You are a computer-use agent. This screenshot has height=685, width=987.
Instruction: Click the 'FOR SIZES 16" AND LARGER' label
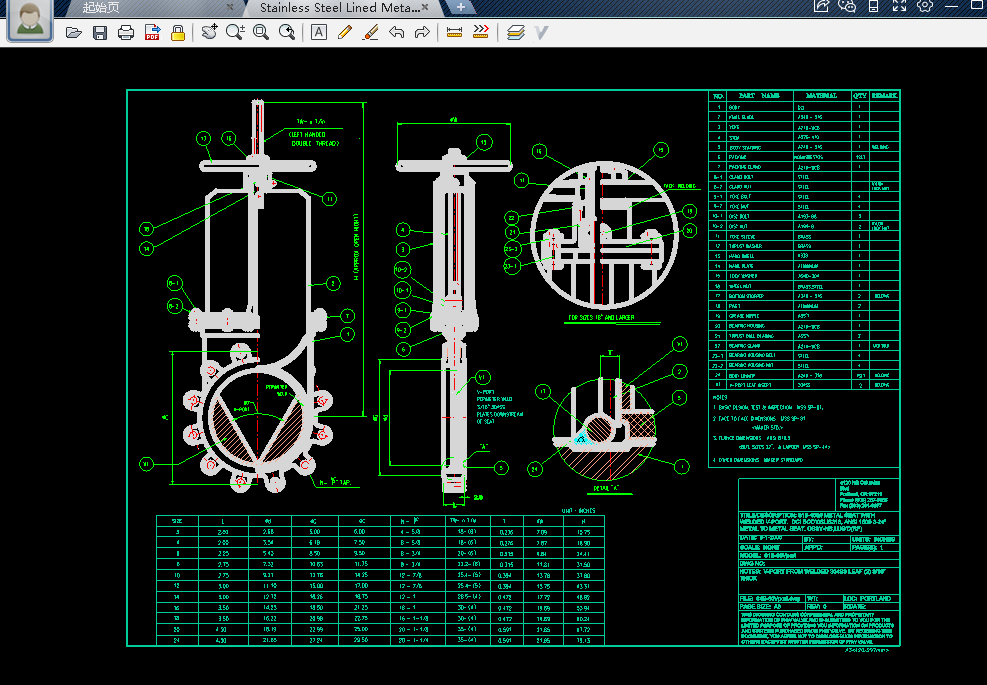click(x=601, y=318)
